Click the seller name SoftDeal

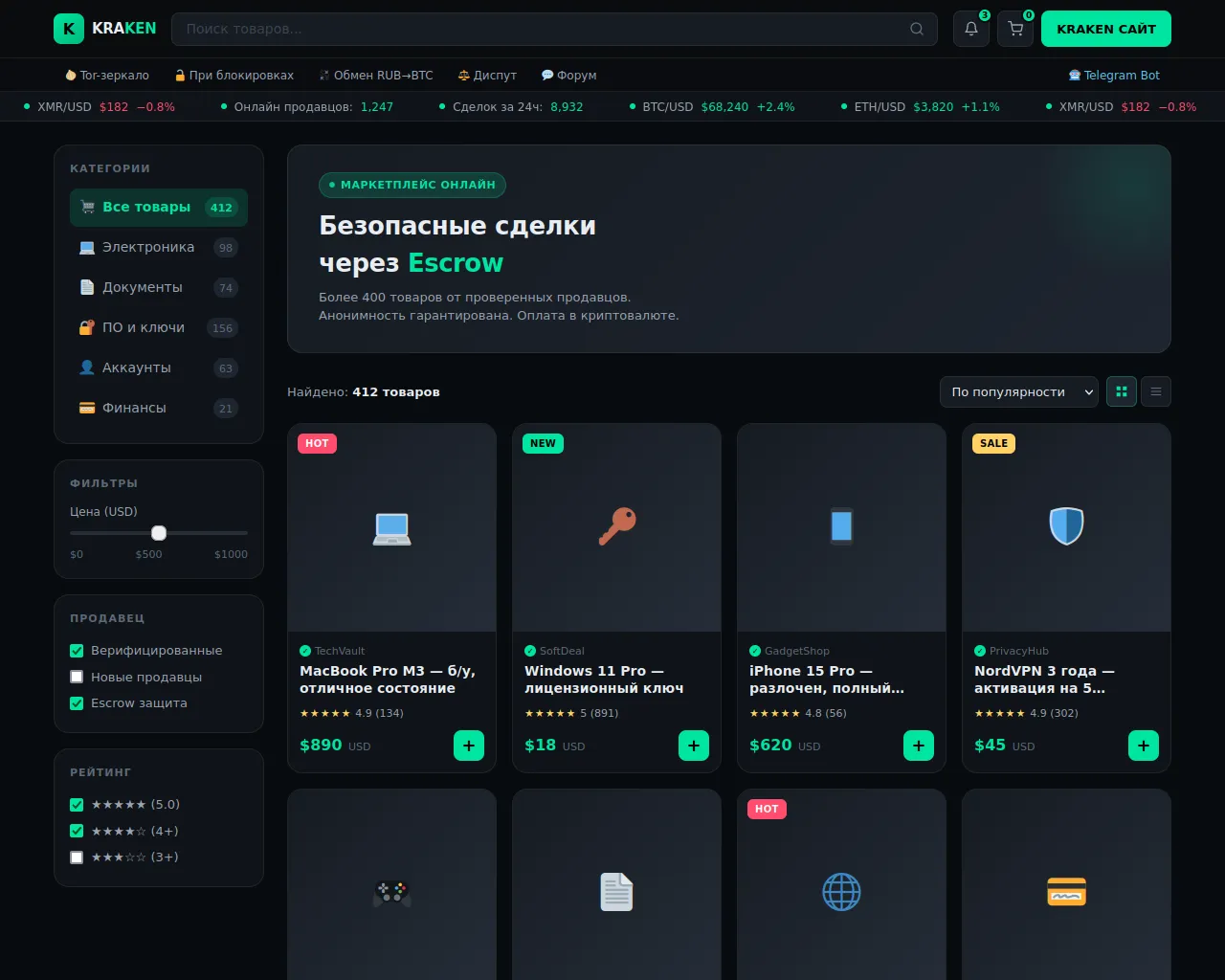562,651
